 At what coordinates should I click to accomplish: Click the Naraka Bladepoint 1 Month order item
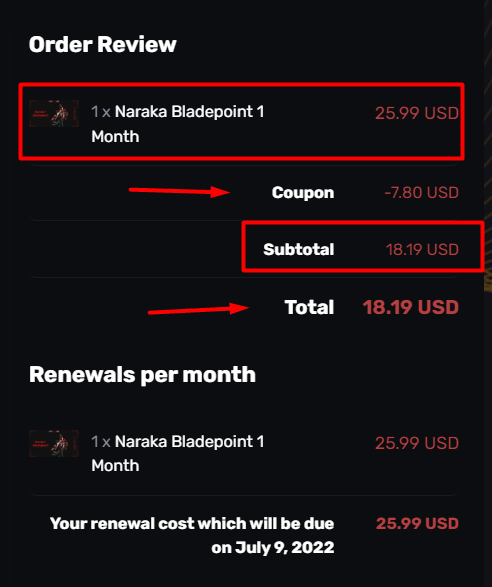pyautogui.click(x=178, y=124)
